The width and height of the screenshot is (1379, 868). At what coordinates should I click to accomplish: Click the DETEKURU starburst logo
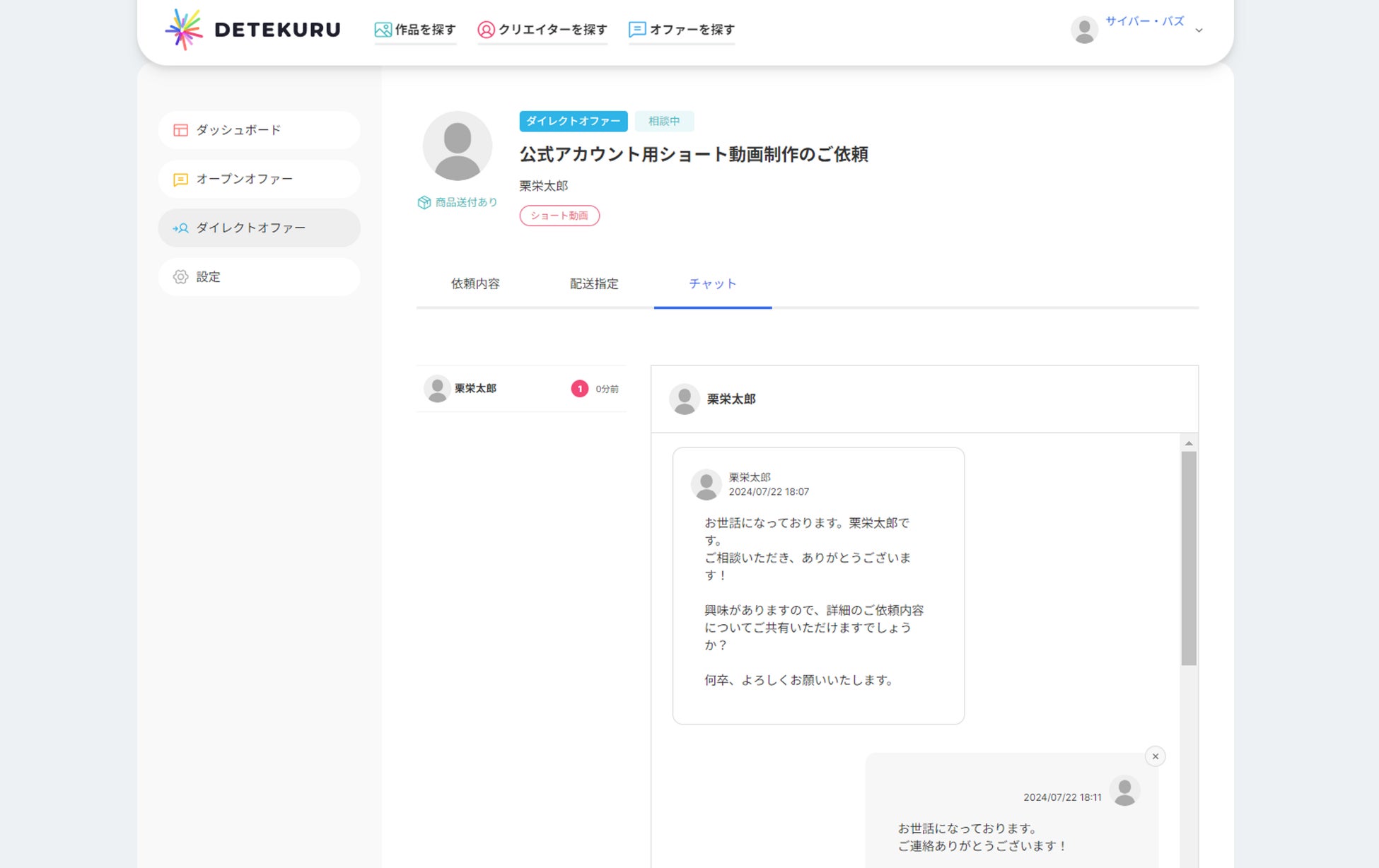184,30
